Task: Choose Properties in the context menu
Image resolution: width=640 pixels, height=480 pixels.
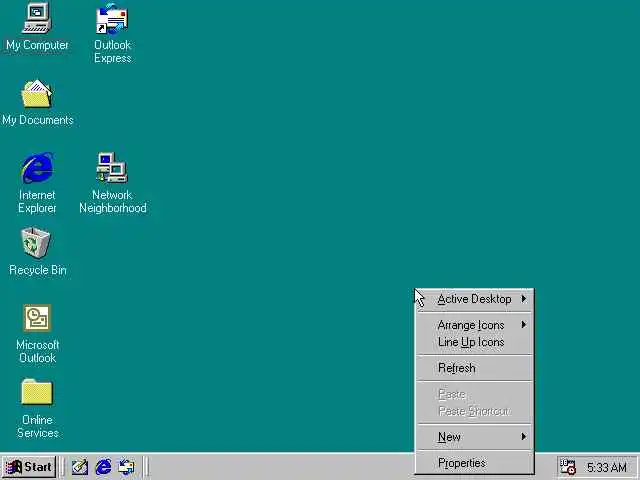Action: pos(474,463)
